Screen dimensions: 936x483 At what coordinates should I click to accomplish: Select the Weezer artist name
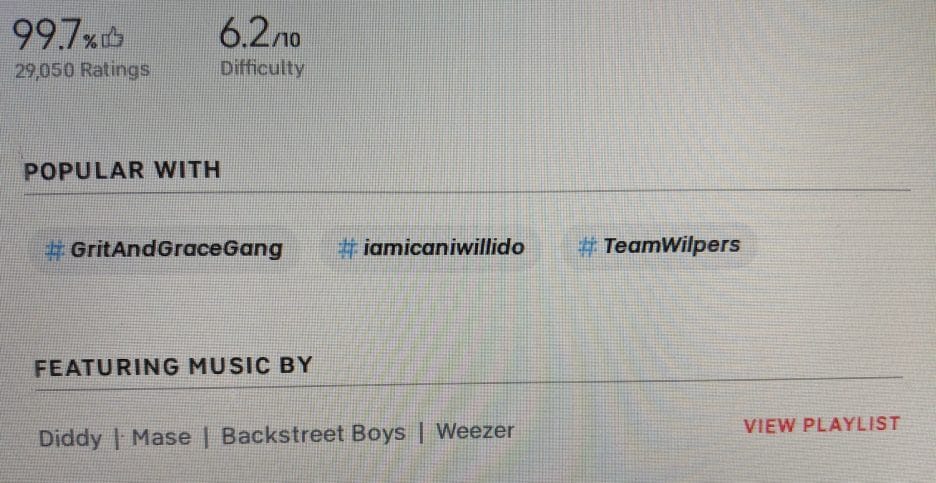(x=475, y=430)
